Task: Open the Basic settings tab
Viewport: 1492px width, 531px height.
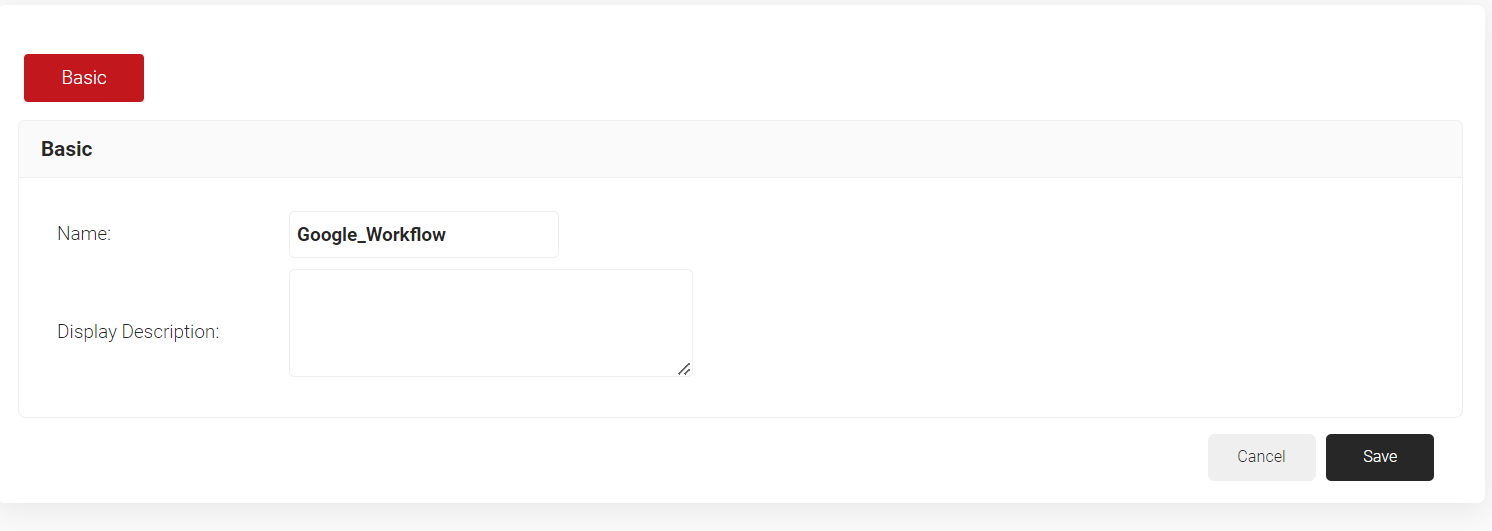Action: click(84, 78)
